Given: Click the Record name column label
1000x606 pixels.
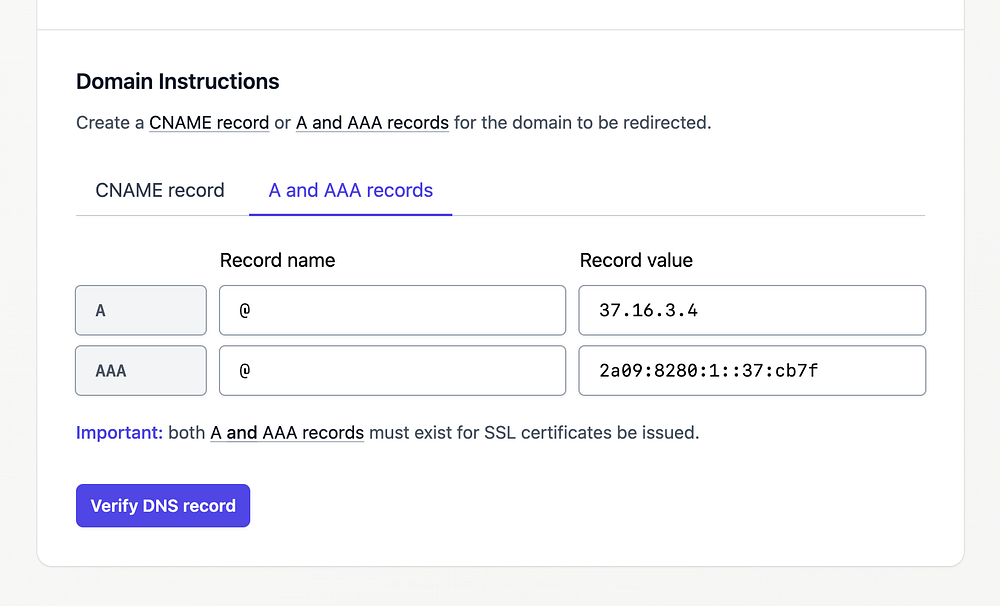Looking at the screenshot, I should click(x=277, y=260).
